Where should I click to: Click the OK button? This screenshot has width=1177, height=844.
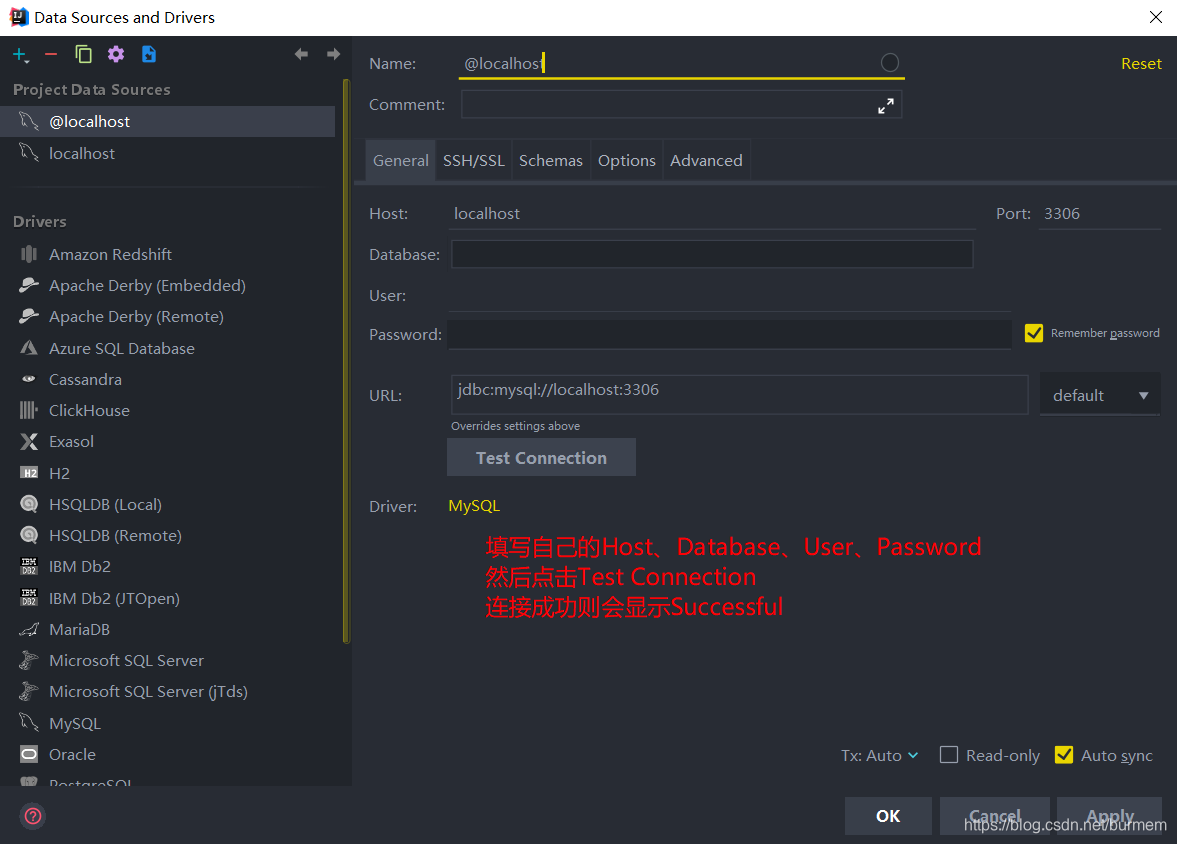pyautogui.click(x=888, y=816)
